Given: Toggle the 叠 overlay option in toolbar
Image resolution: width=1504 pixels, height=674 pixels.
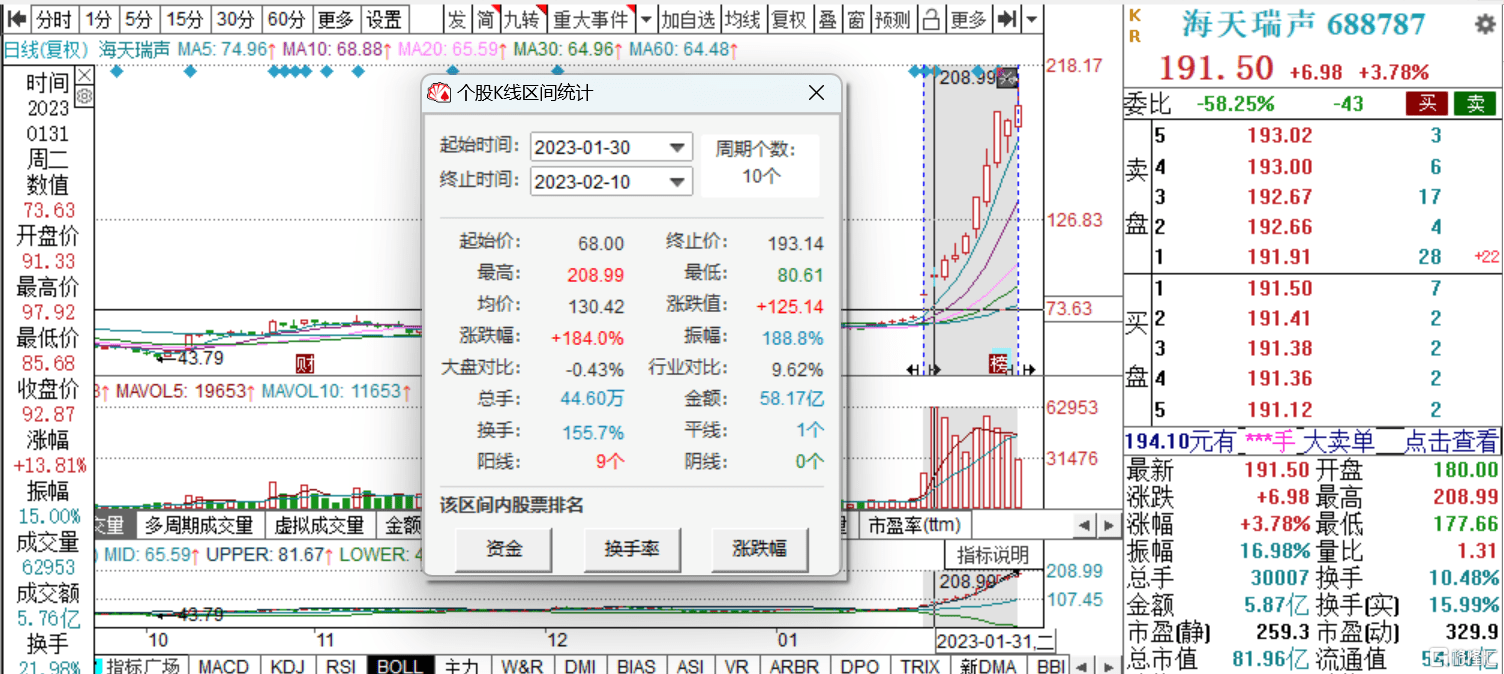Looking at the screenshot, I should click(x=827, y=19).
